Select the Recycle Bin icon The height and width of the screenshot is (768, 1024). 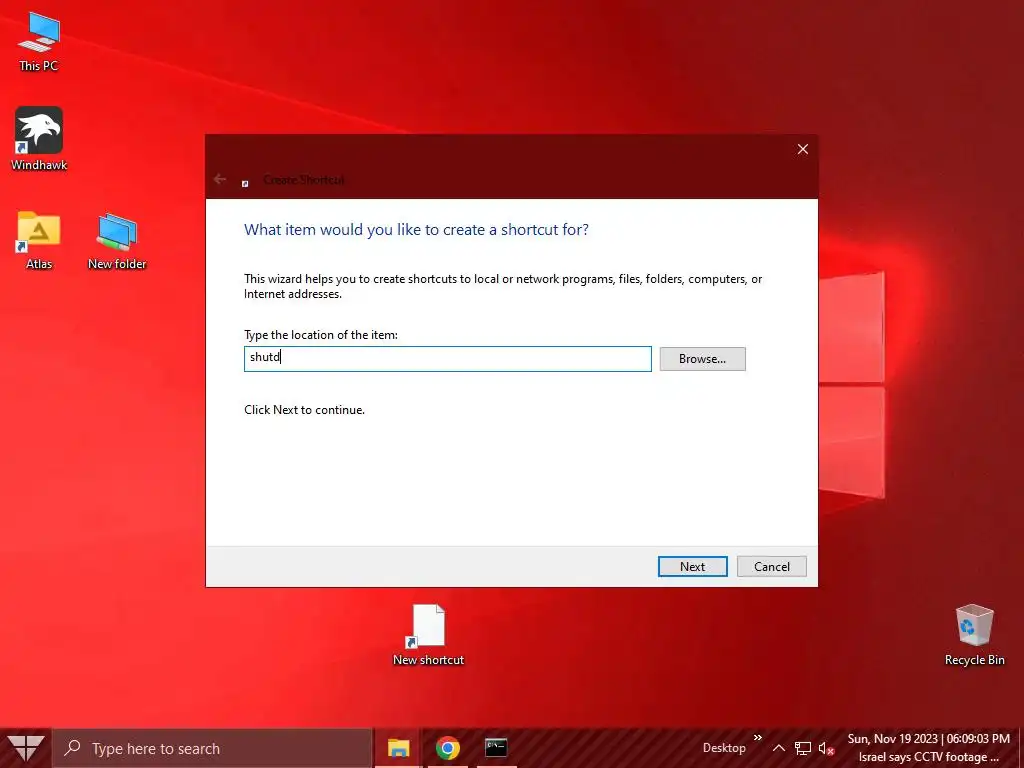click(x=974, y=635)
